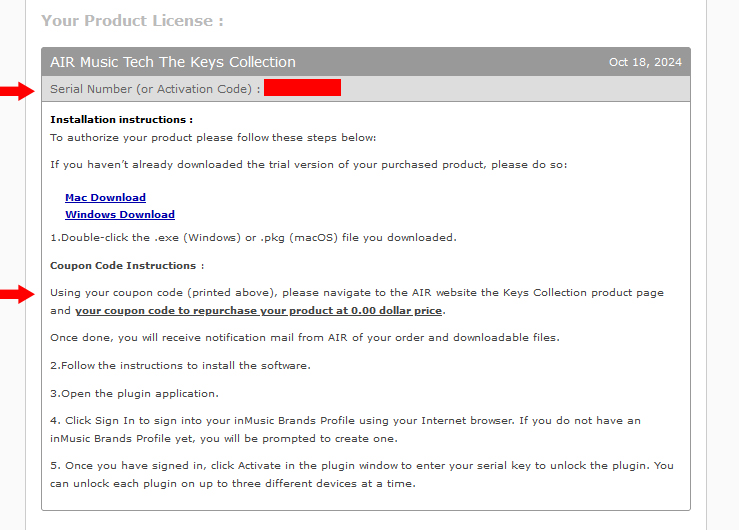The width and height of the screenshot is (739, 530).
Task: Click the underlined repurchase at 0.00 dollar text
Action: 260,311
